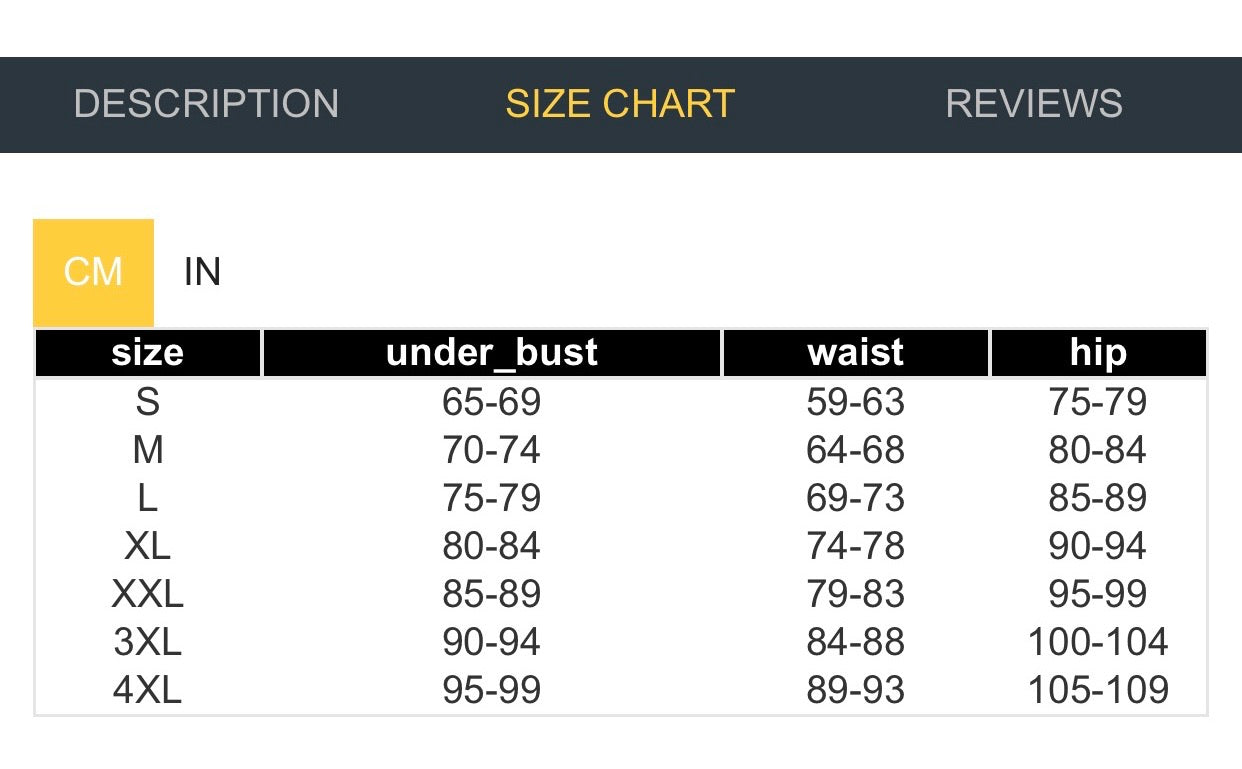Click the 65-69 under_bust value
Viewport: 1242px width, 769px height.
click(491, 402)
